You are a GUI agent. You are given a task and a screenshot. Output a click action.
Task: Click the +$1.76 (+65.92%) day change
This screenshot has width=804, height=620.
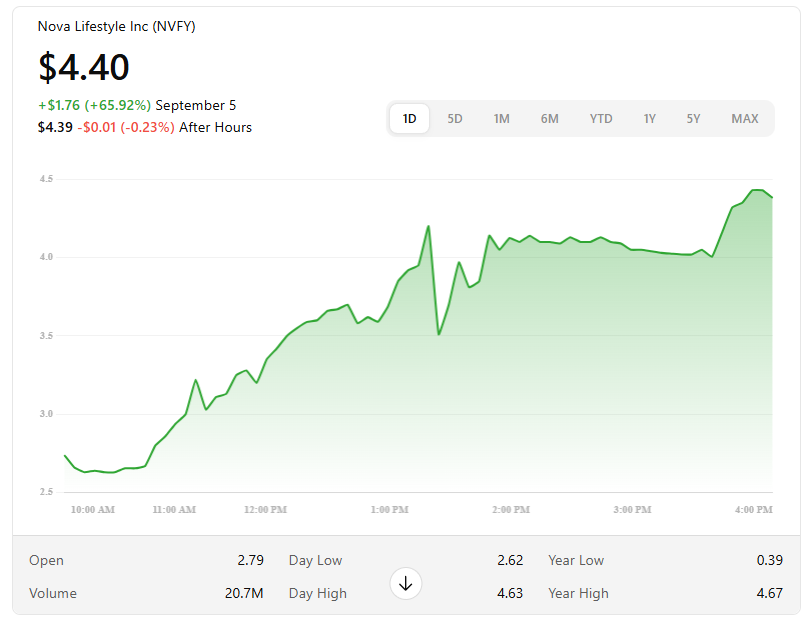point(94,105)
